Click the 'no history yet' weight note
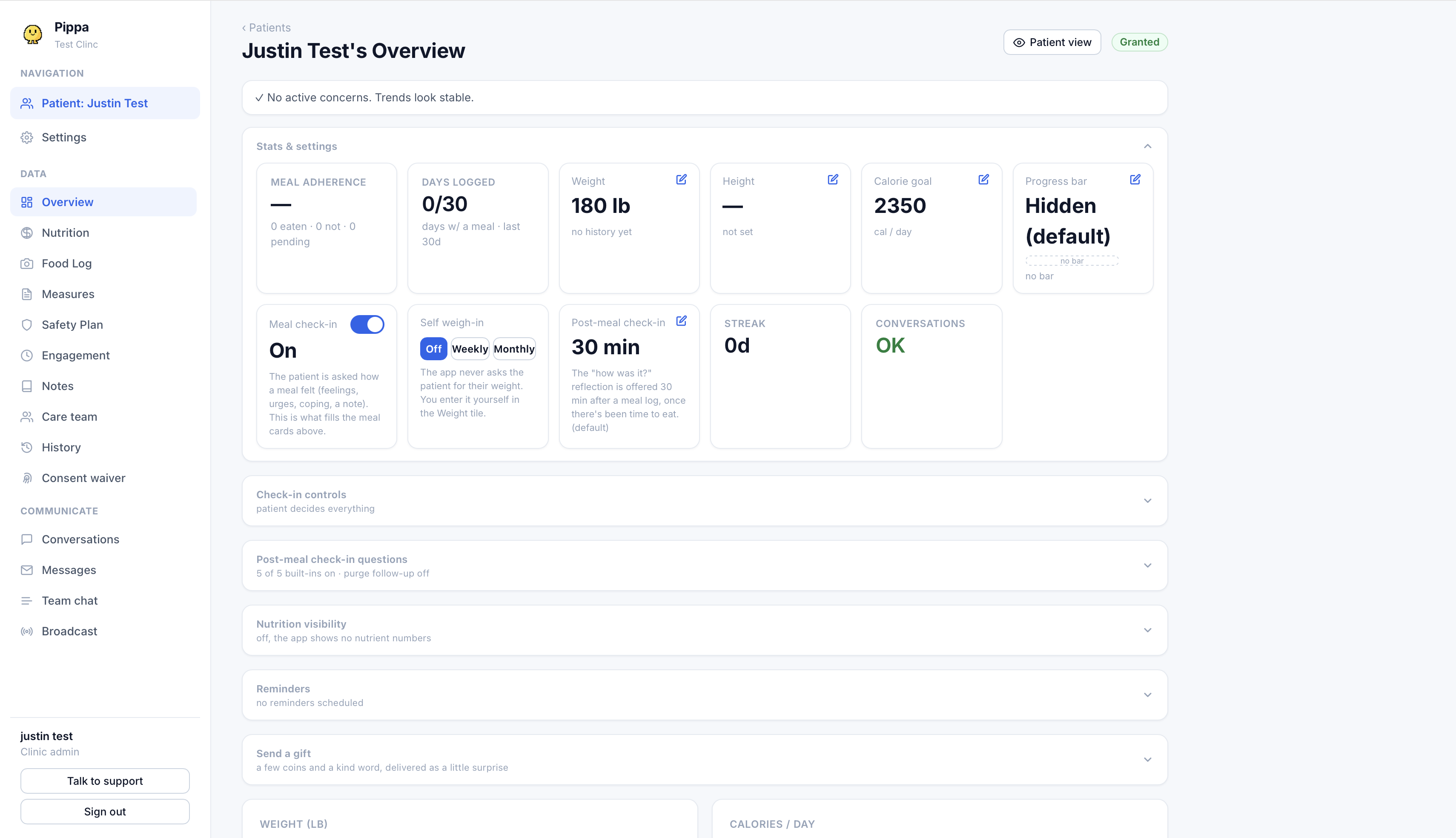Image resolution: width=1456 pixels, height=838 pixels. coord(601,232)
